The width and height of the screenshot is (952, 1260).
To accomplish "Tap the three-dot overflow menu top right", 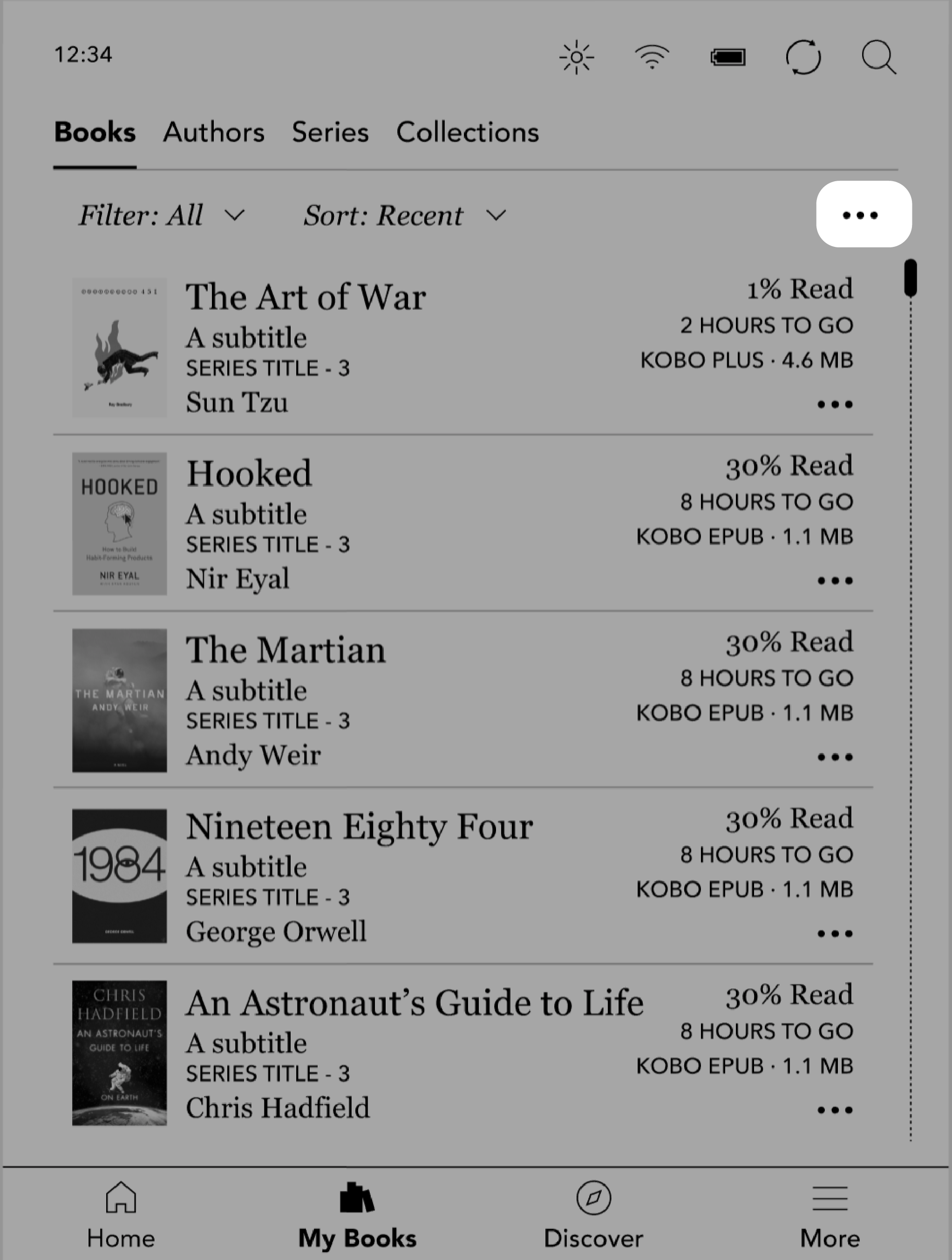I will tap(863, 214).
